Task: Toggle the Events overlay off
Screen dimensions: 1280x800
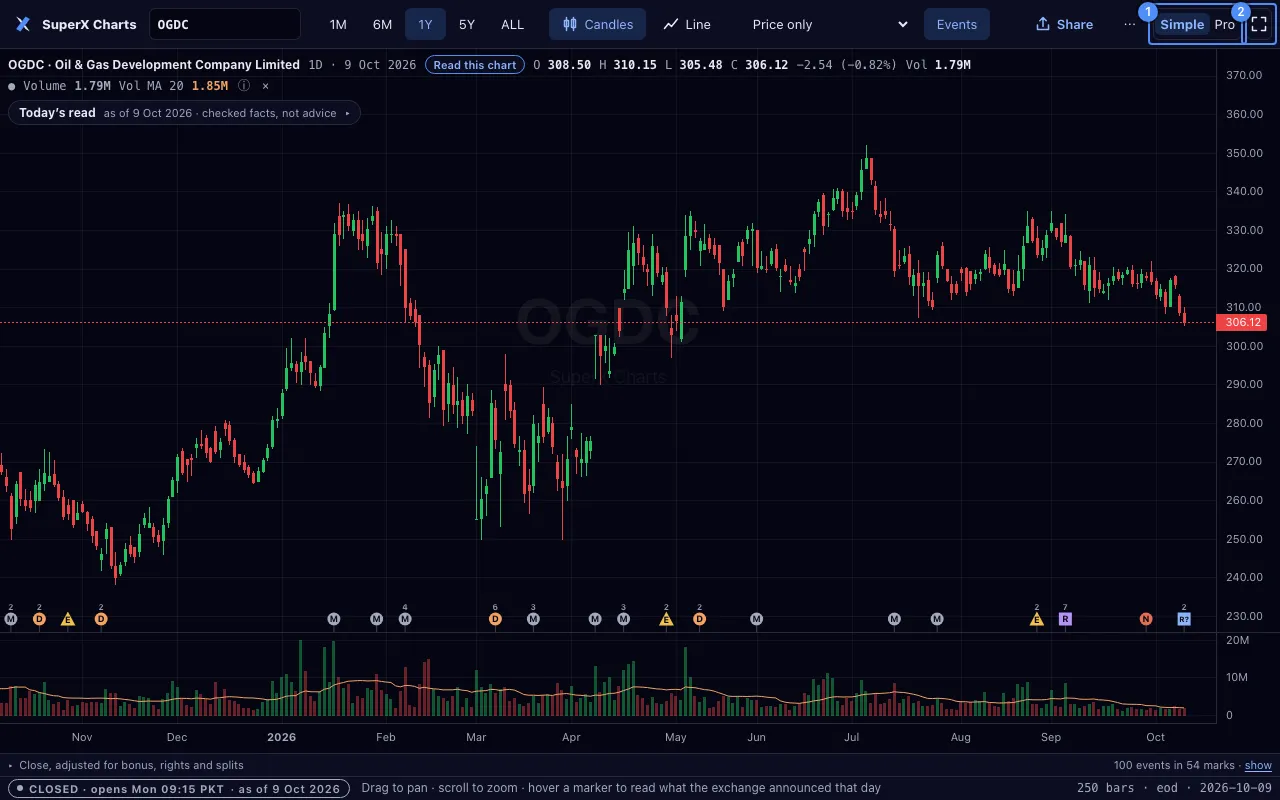Action: click(x=957, y=24)
